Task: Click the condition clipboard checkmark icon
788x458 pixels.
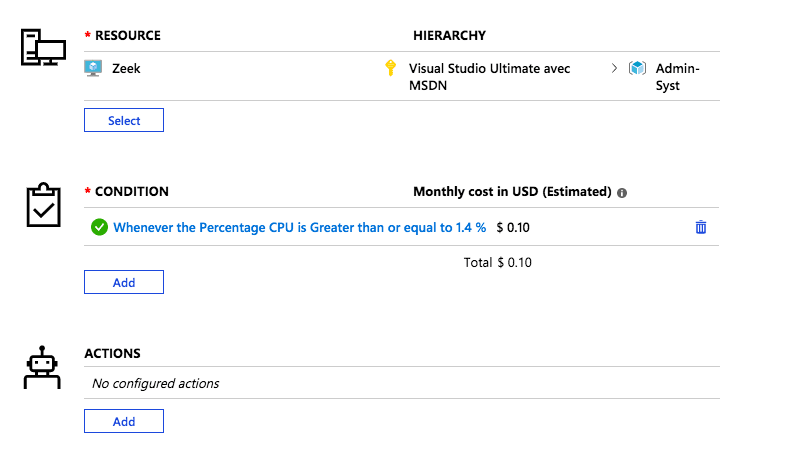Action: click(42, 205)
